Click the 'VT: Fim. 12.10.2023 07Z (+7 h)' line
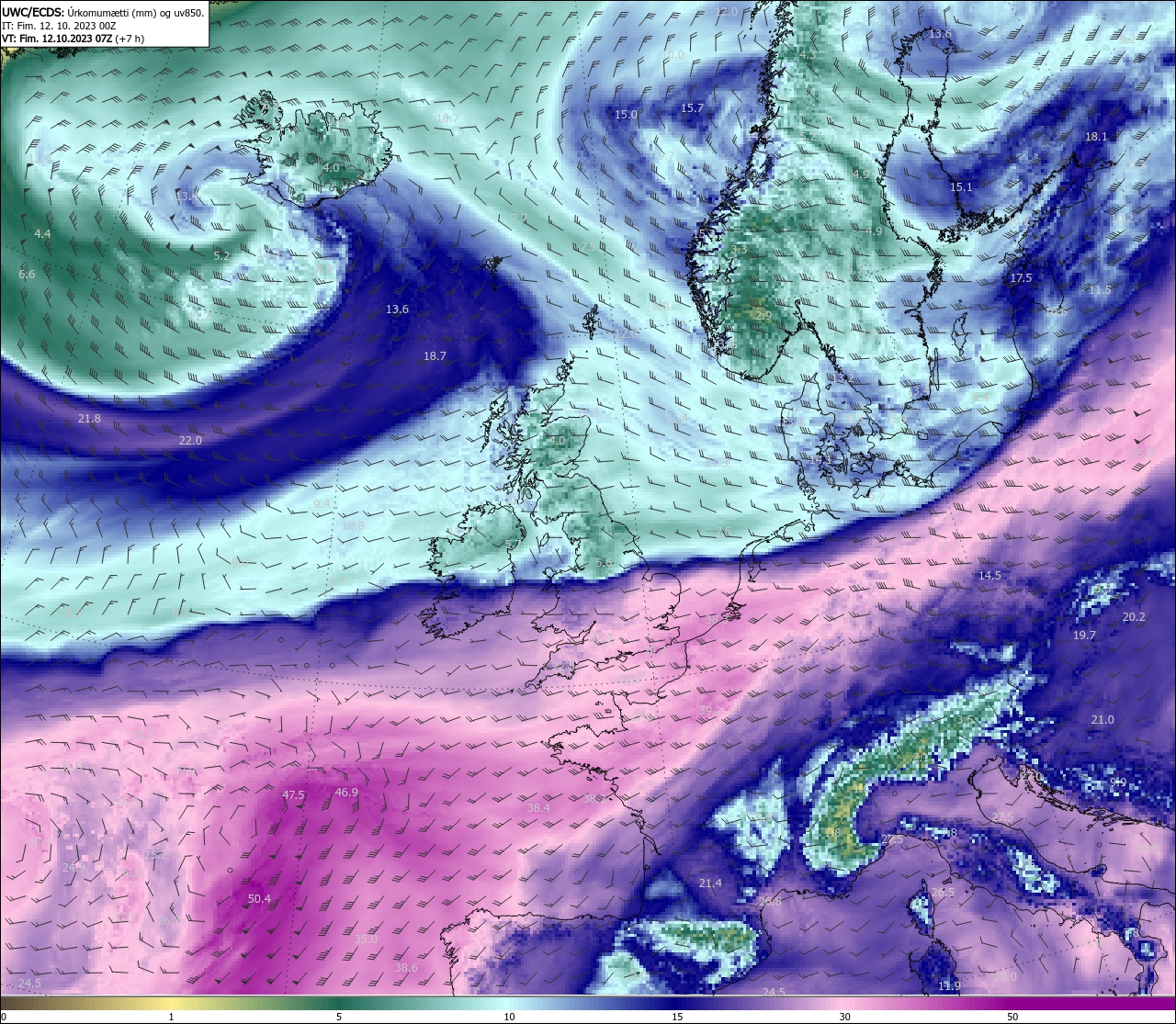Image resolution: width=1176 pixels, height=1024 pixels. (73, 39)
